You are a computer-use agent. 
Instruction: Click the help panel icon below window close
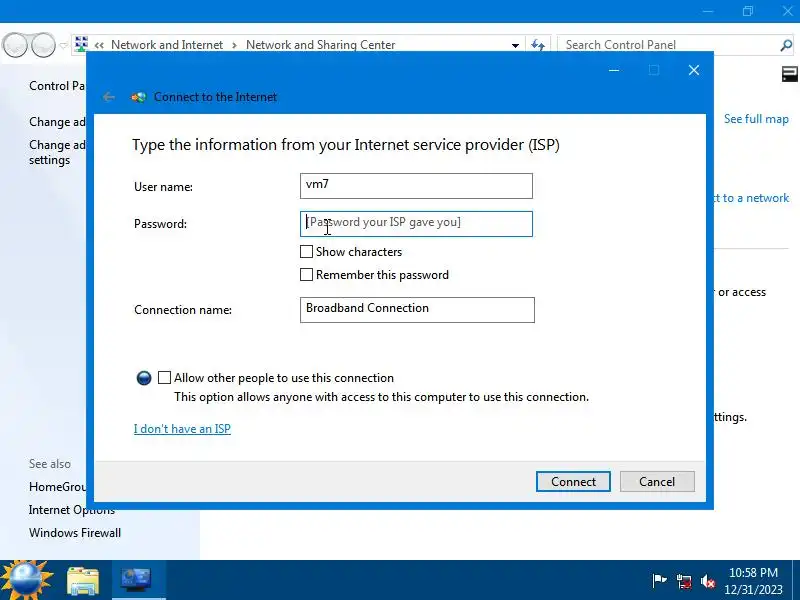click(x=789, y=74)
